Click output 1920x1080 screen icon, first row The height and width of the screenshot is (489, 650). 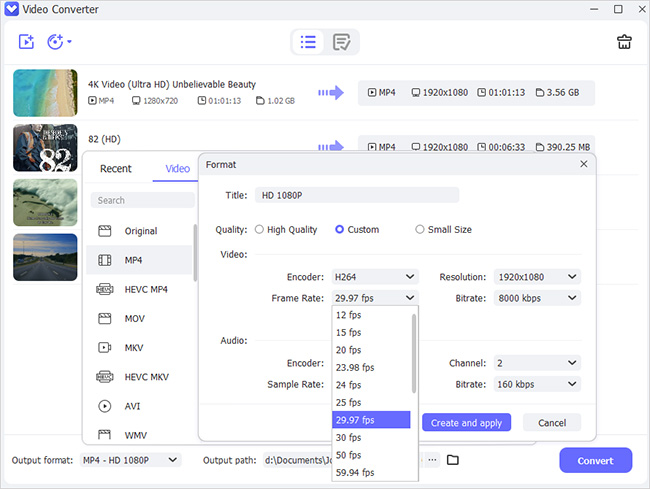415,92
